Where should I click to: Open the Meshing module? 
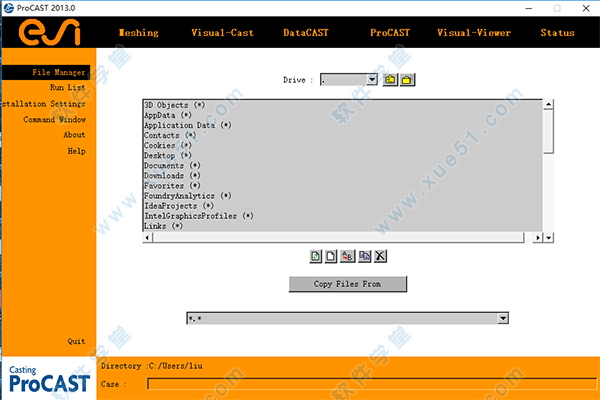pyautogui.click(x=139, y=33)
